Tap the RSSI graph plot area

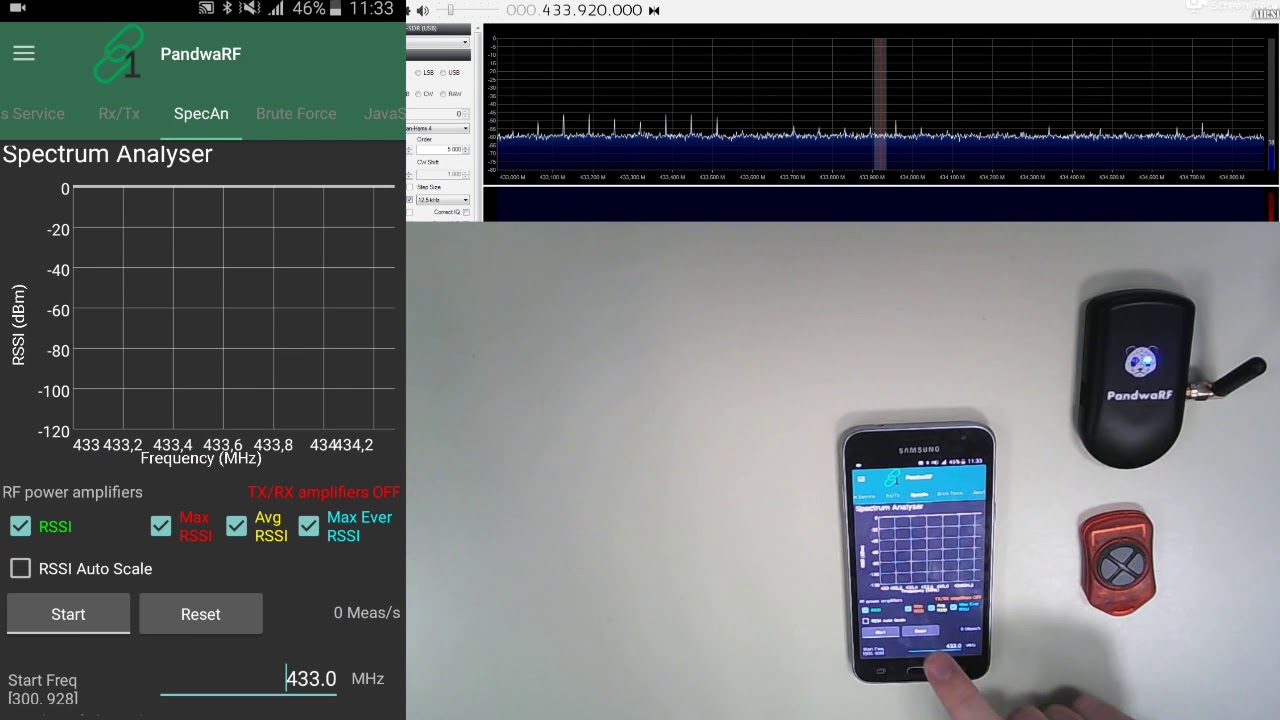point(235,309)
